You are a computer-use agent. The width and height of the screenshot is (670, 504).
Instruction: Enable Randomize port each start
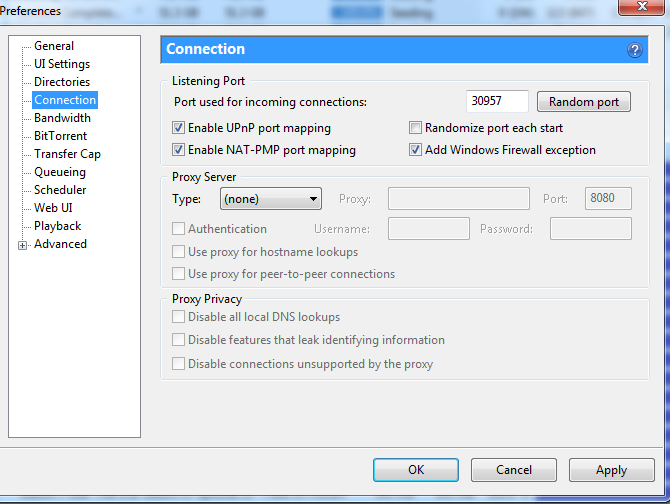(x=416, y=128)
